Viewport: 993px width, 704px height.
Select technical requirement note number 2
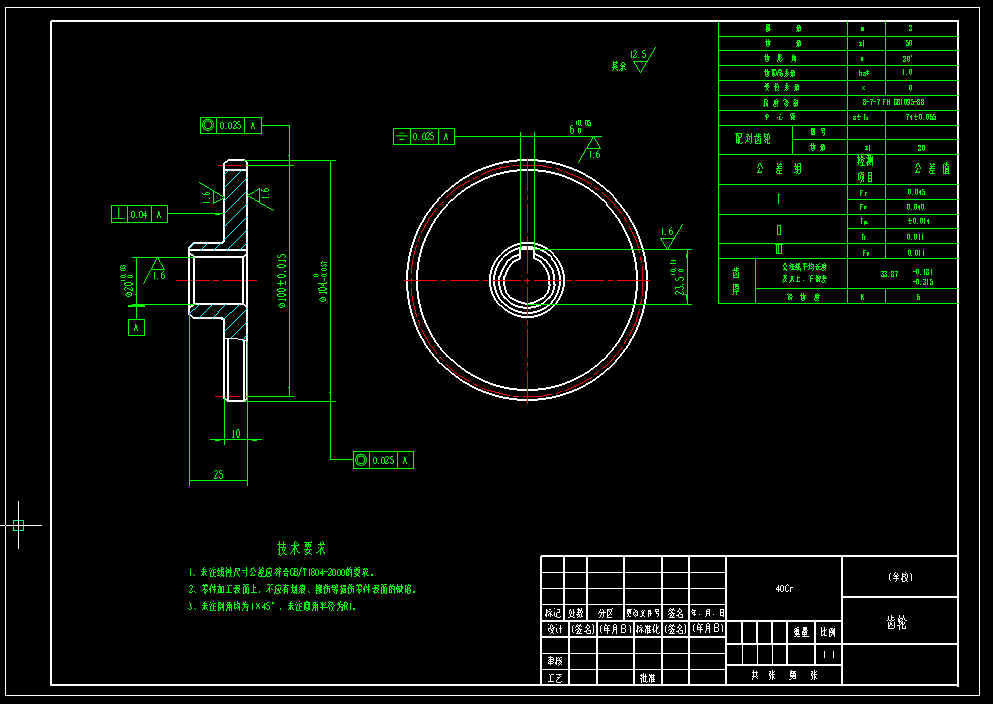pyautogui.click(x=303, y=589)
